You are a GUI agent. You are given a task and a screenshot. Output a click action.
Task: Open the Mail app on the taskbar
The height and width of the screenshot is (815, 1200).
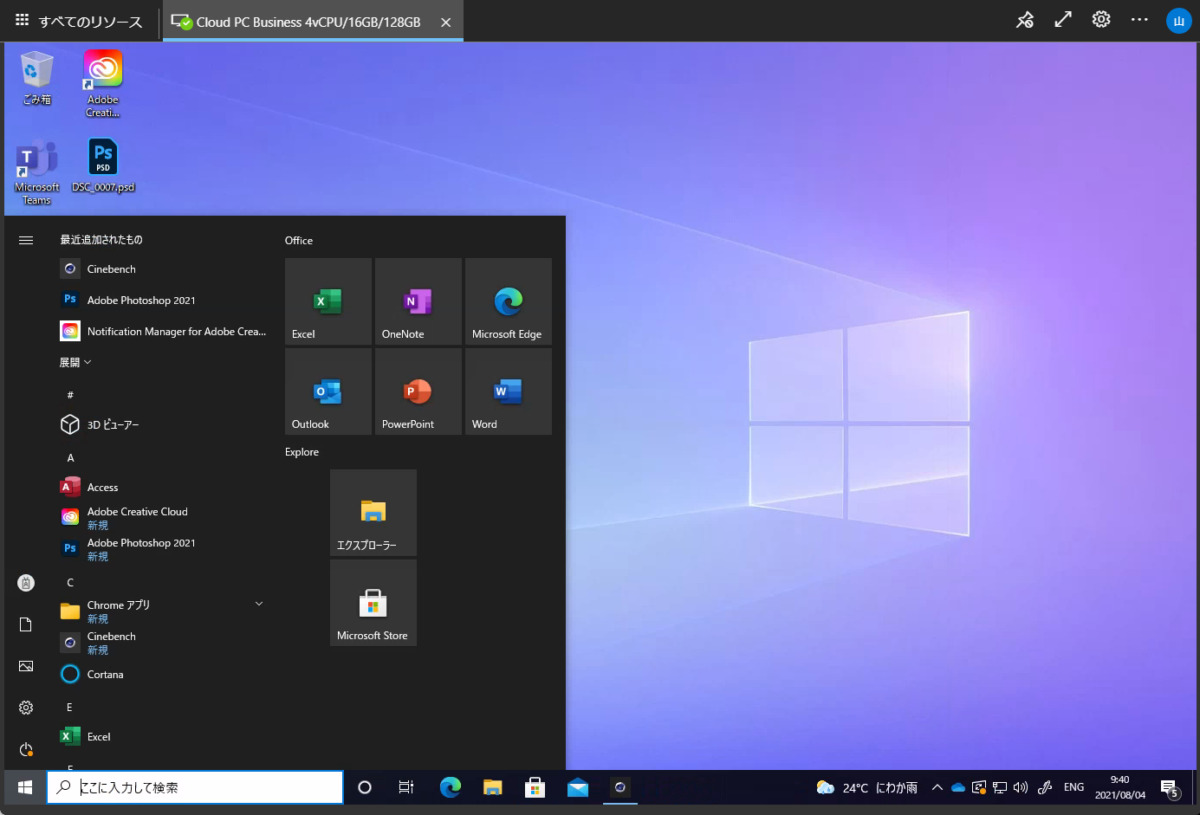tap(577, 787)
